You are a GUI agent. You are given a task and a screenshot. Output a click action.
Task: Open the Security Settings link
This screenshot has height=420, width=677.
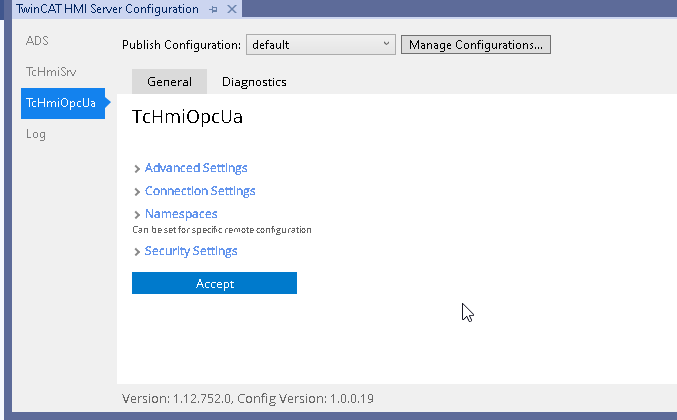(x=191, y=251)
